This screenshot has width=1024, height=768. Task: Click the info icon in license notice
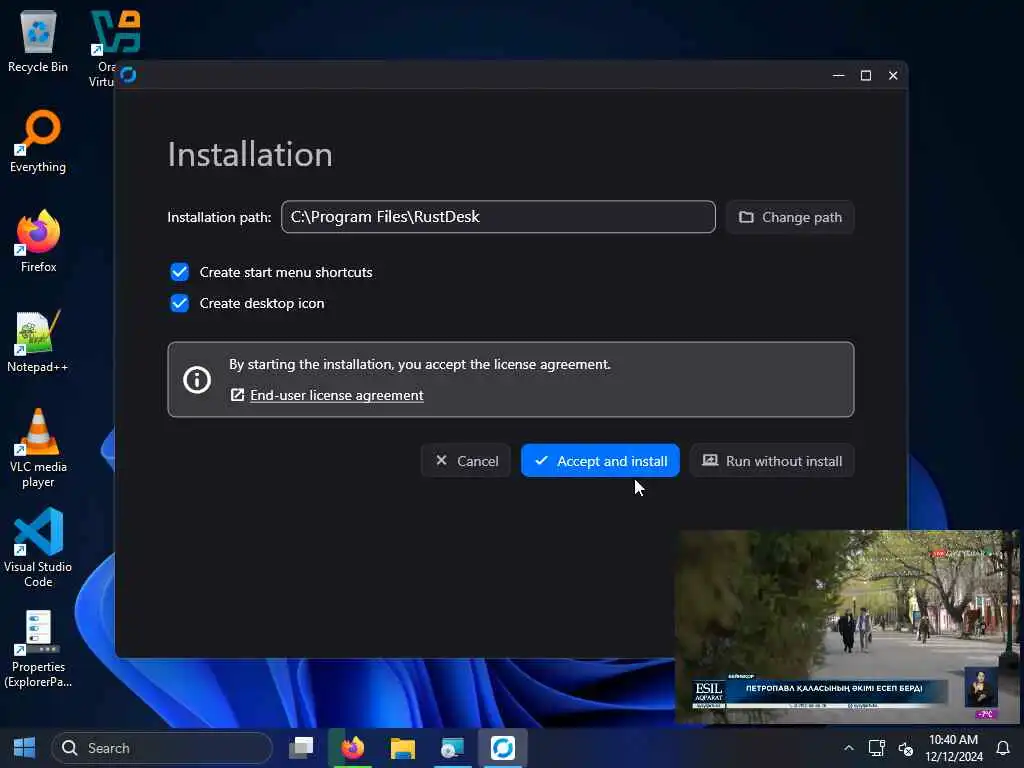(x=197, y=379)
